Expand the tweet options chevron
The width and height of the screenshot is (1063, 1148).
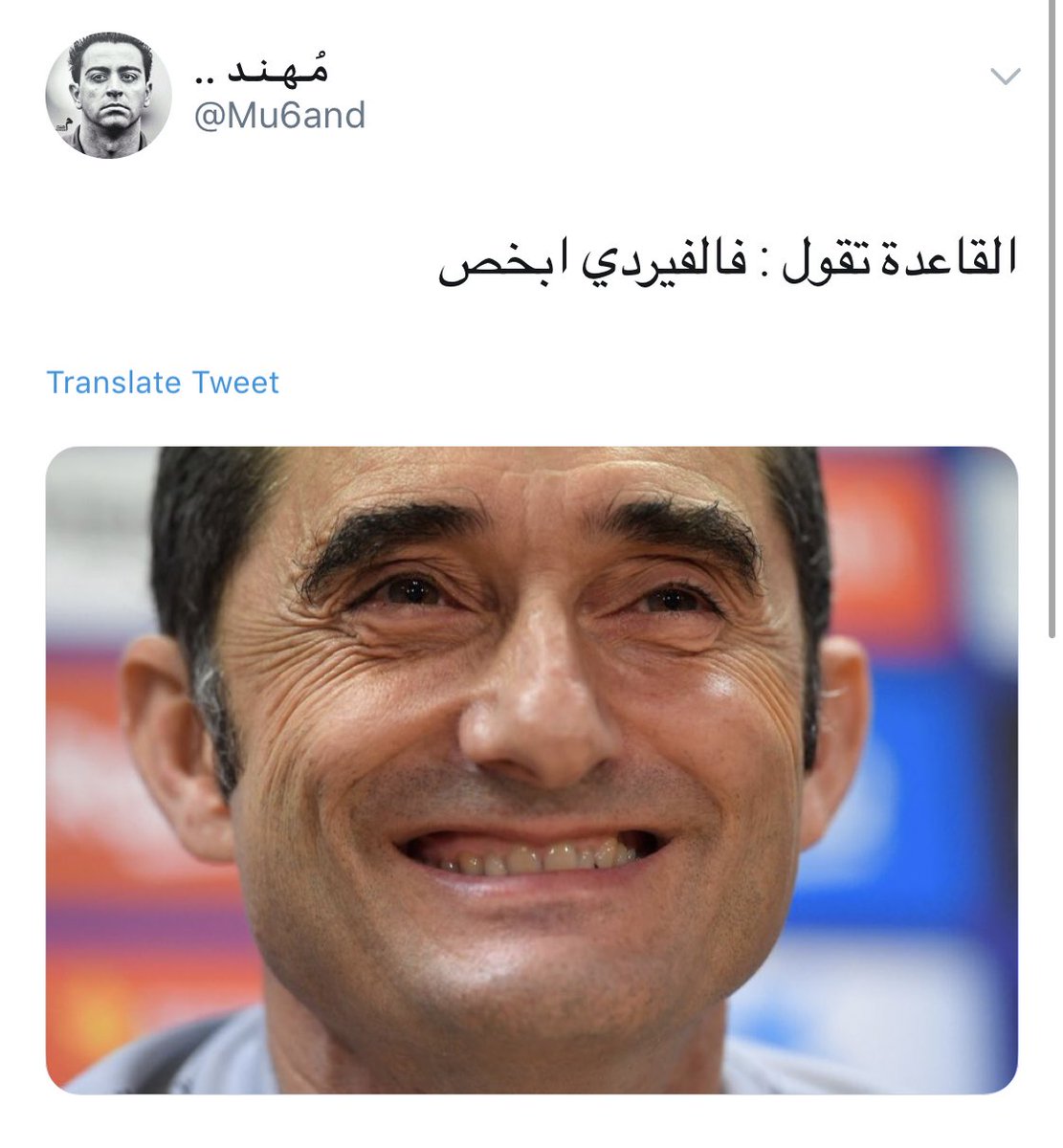pos(1007,77)
